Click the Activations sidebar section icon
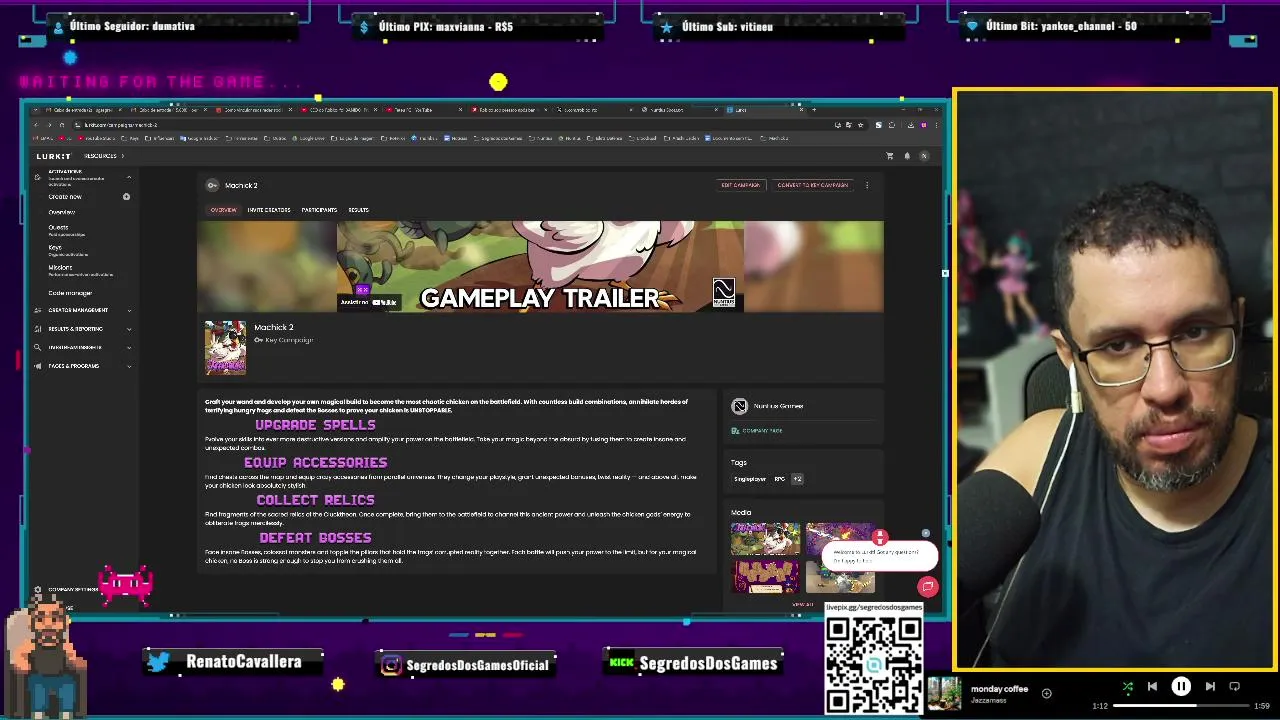The height and width of the screenshot is (720, 1280). coord(37,177)
